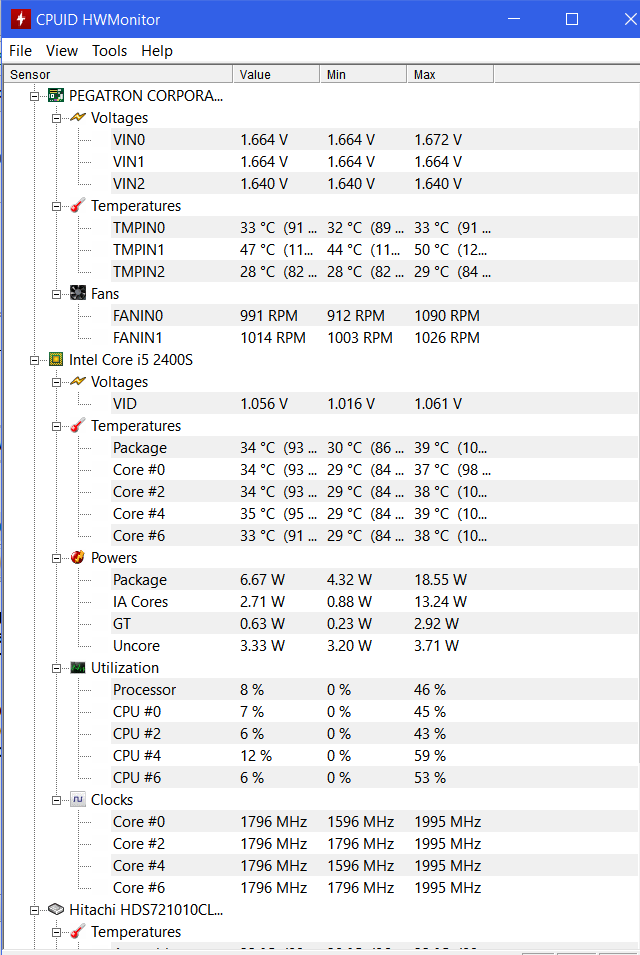640x955 pixels.
Task: Open the File menu
Action: (x=20, y=51)
